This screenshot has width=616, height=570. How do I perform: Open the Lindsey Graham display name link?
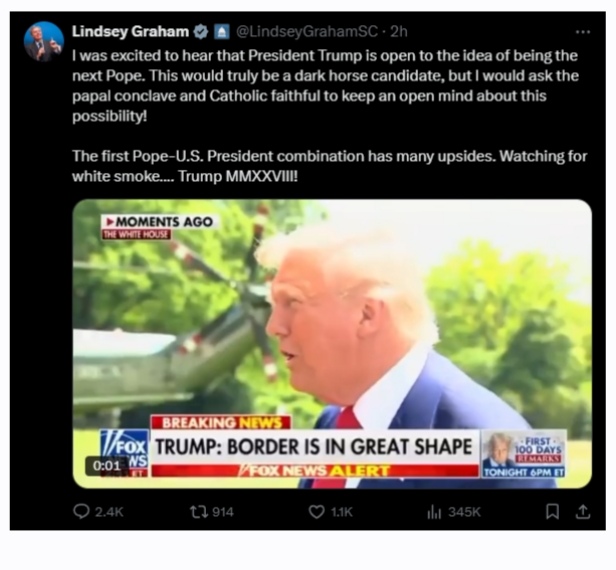[x=130, y=31]
